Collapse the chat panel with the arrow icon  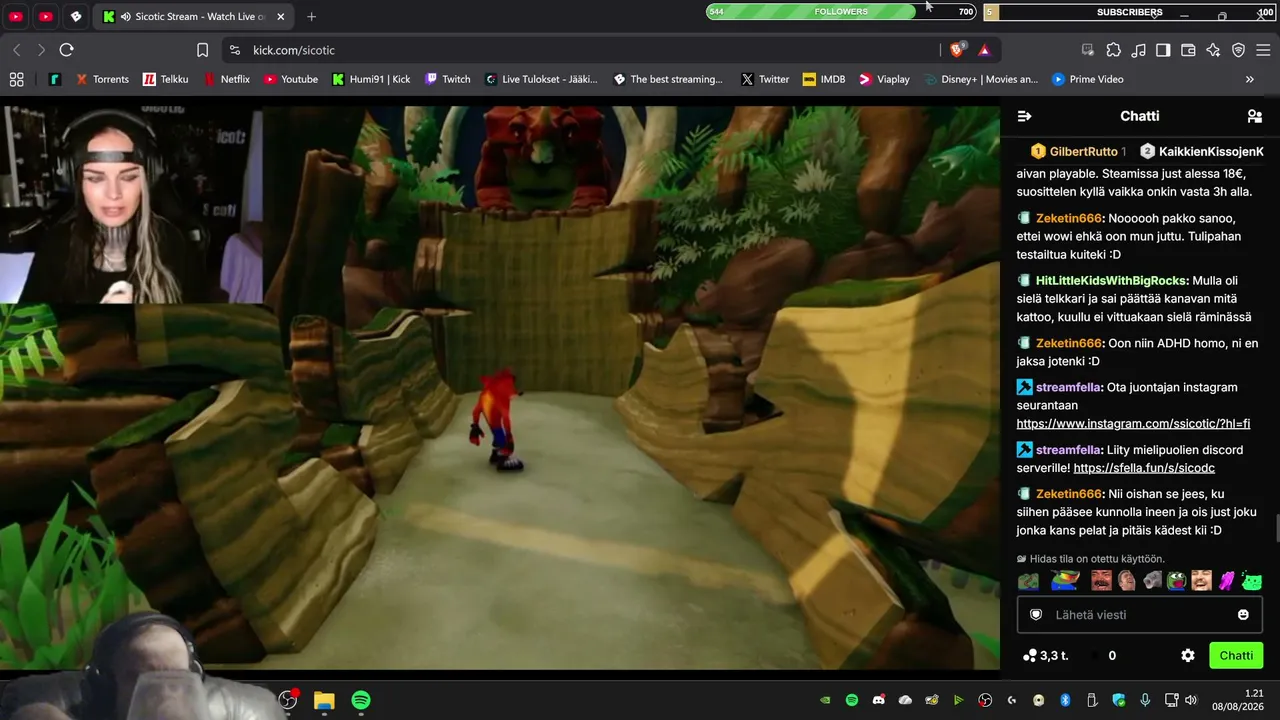[x=1024, y=116]
